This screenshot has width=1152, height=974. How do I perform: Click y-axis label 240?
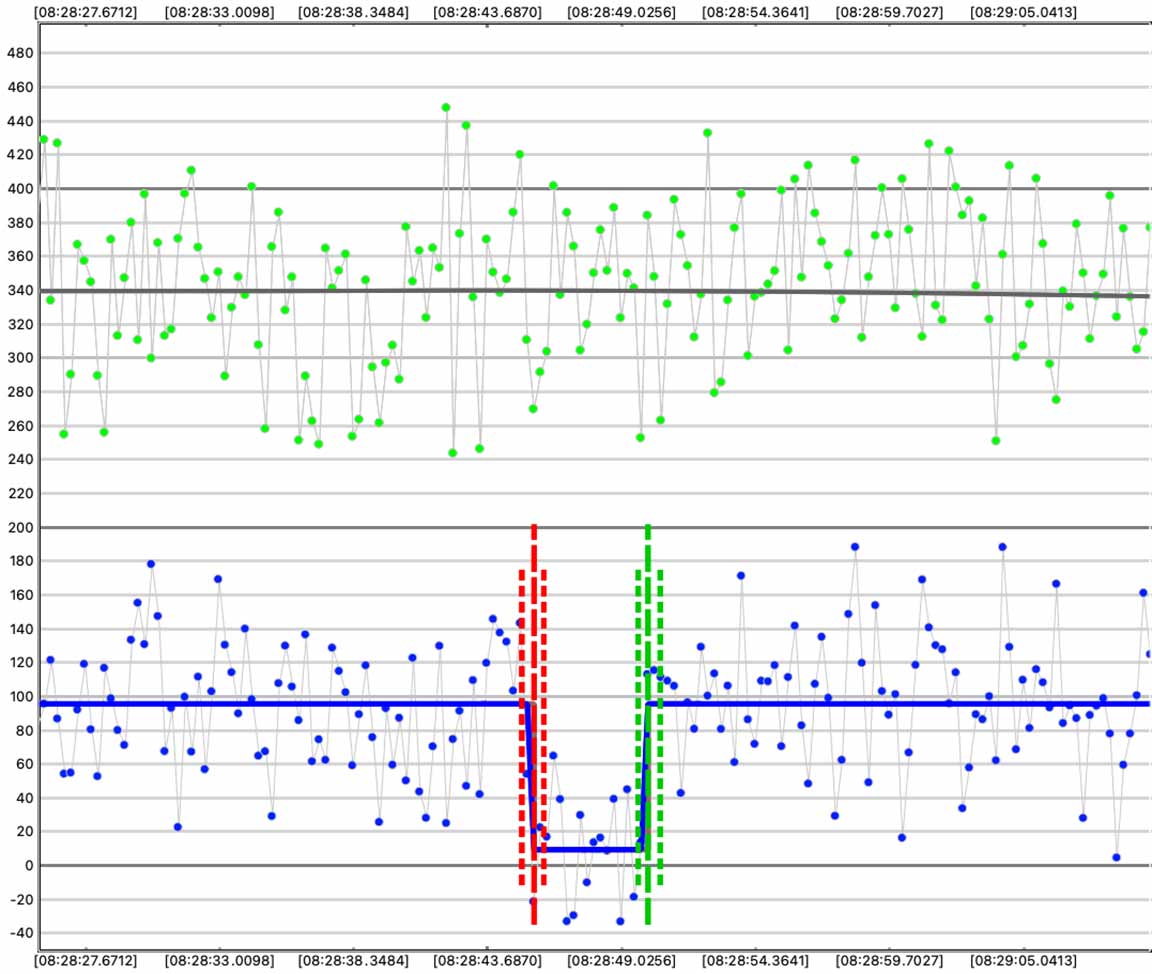[x=20, y=459]
